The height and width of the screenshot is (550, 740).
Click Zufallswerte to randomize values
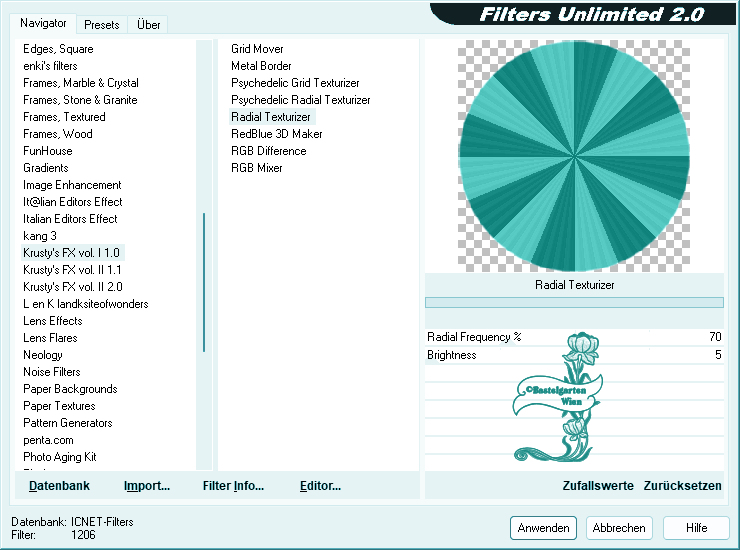(x=598, y=486)
